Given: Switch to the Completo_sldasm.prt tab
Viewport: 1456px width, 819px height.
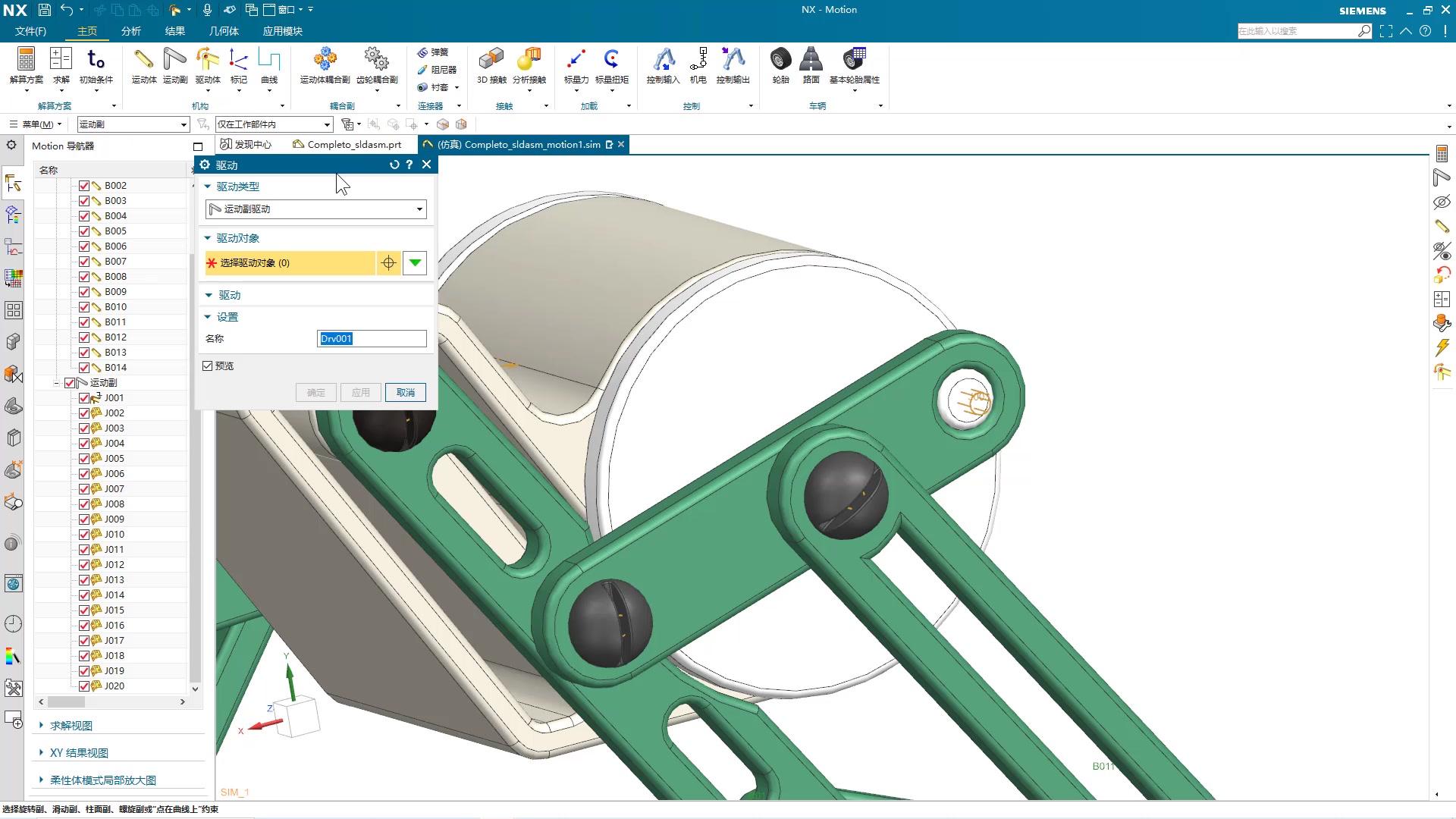Looking at the screenshot, I should click(353, 144).
